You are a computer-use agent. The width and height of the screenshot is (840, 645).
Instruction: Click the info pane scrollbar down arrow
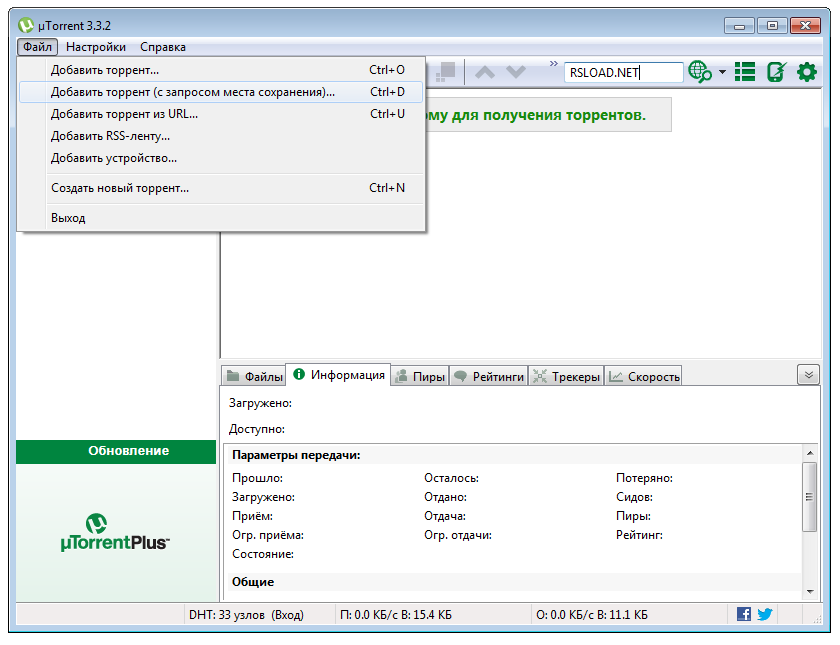[x=810, y=591]
